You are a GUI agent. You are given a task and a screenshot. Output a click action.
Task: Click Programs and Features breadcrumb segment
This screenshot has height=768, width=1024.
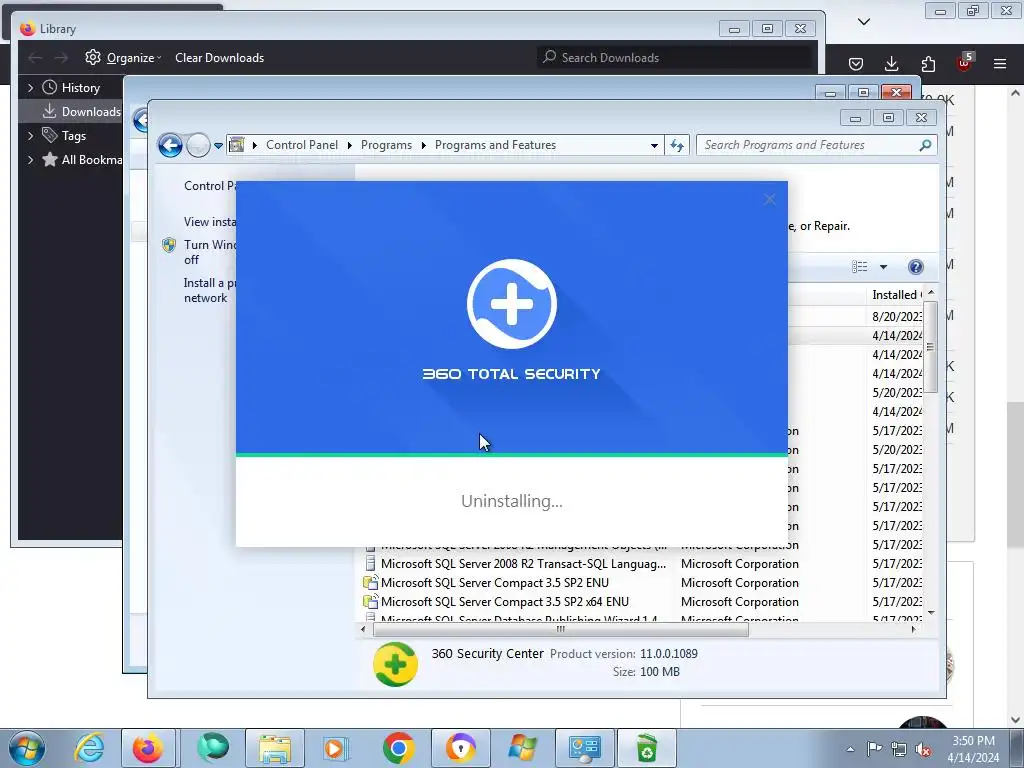pos(495,145)
